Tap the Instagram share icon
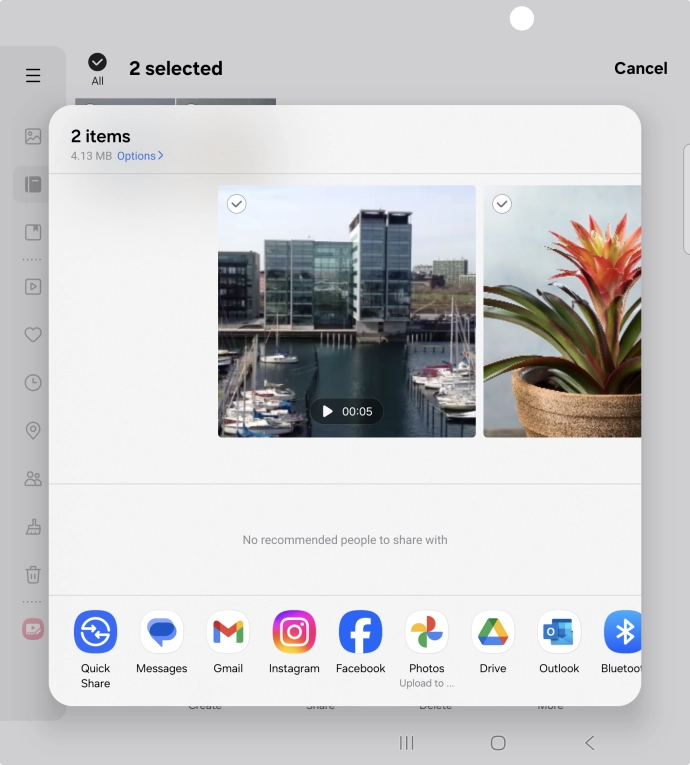690x765 pixels. coord(294,633)
